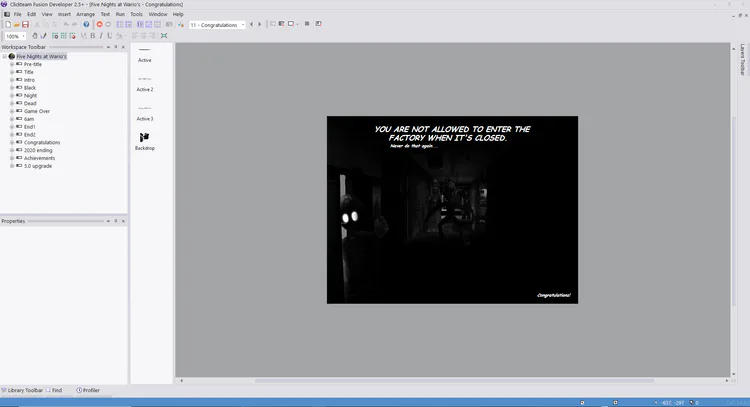750x407 pixels.
Task: Expand the Game Over frame node
Action: 12,111
